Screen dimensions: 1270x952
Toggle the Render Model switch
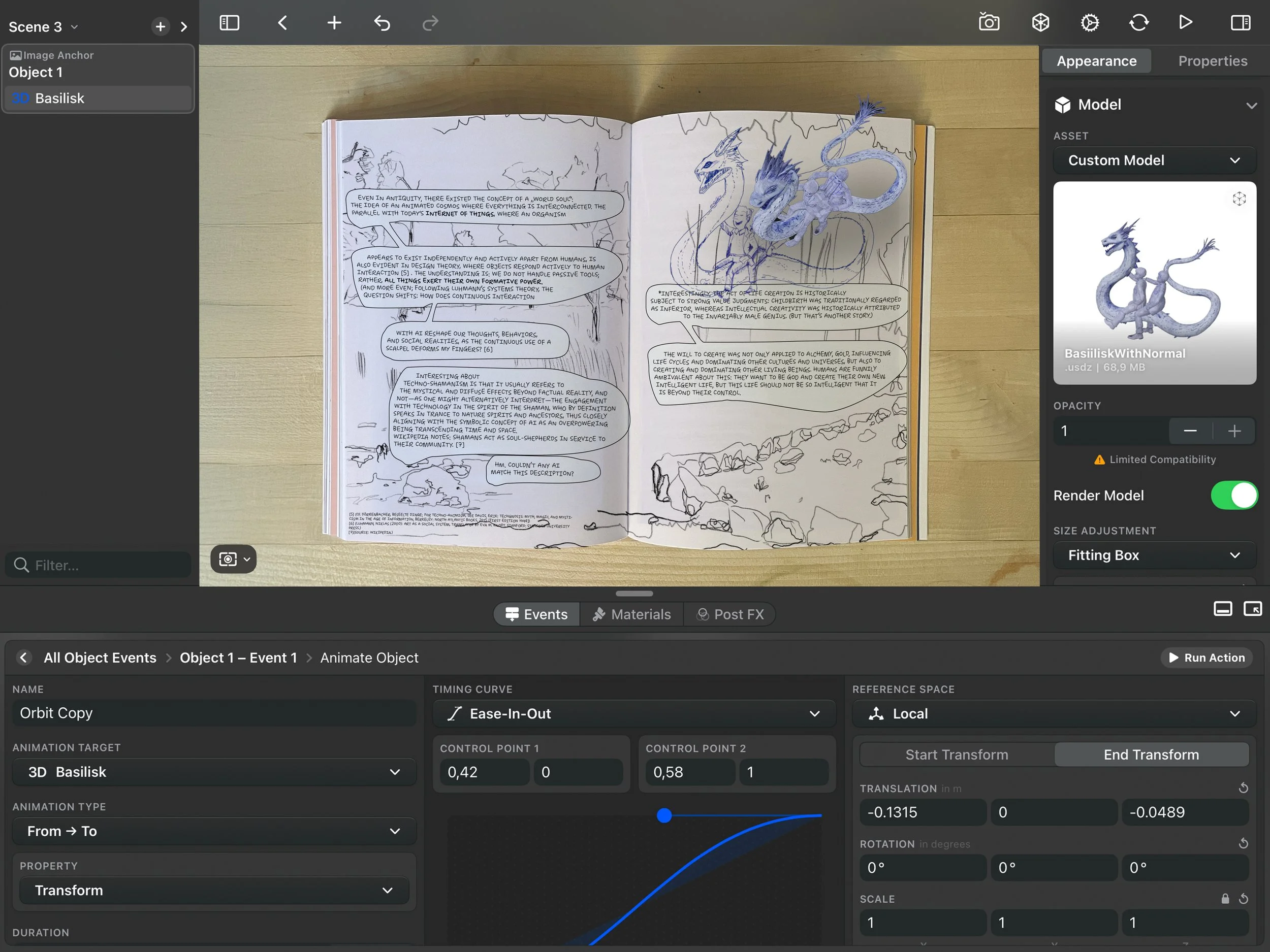tap(1234, 495)
